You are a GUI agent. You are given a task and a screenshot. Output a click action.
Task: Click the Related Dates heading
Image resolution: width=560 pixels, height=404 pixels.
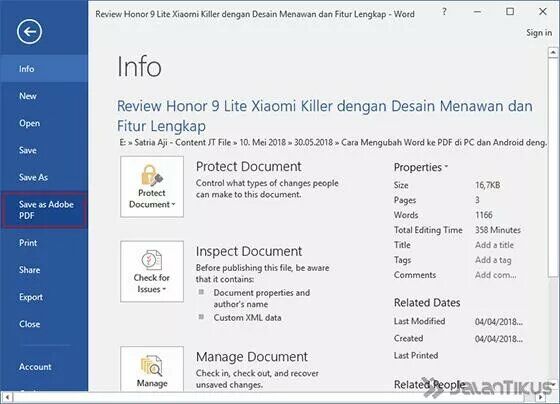(x=427, y=303)
